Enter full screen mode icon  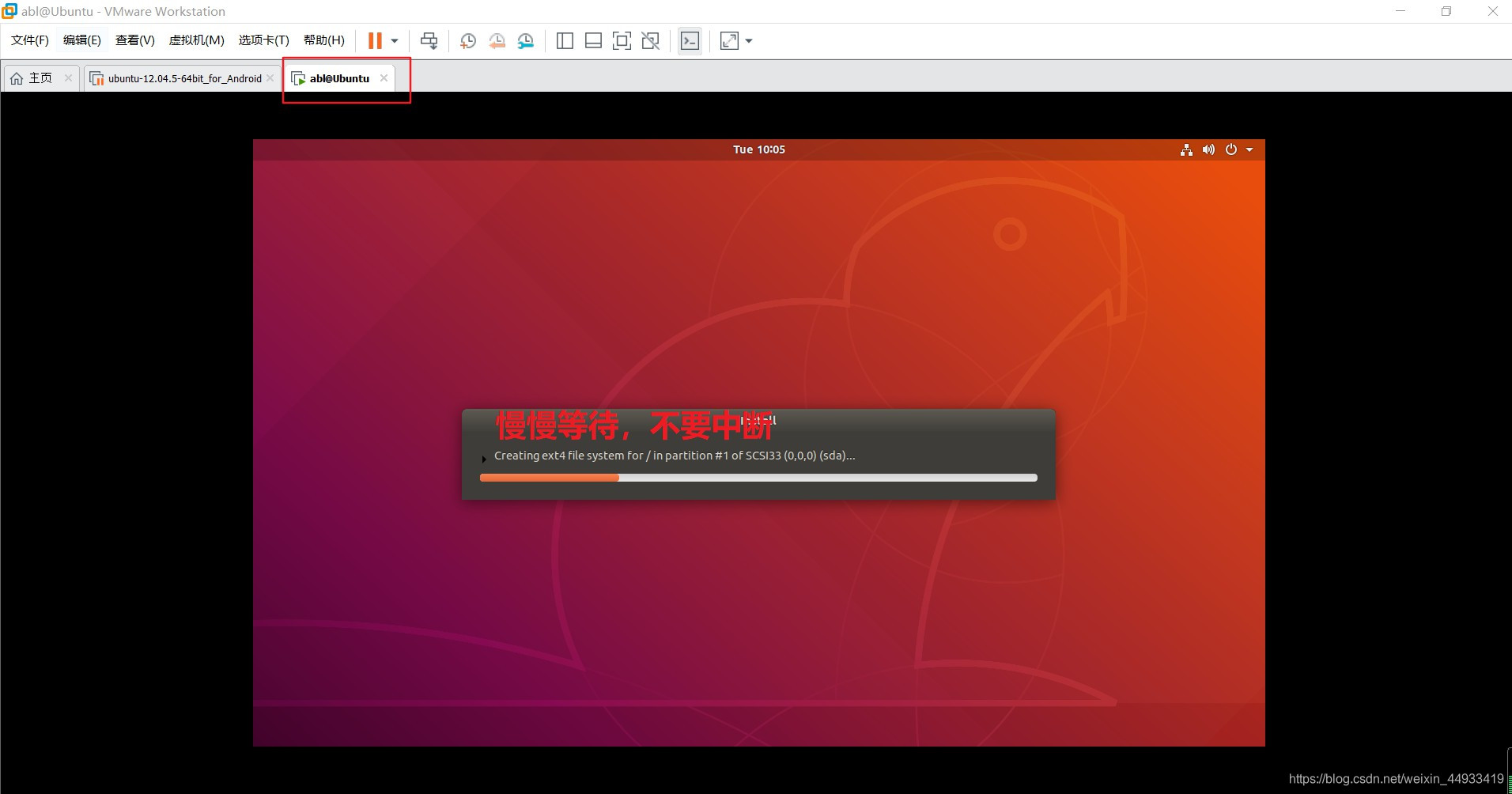(622, 41)
